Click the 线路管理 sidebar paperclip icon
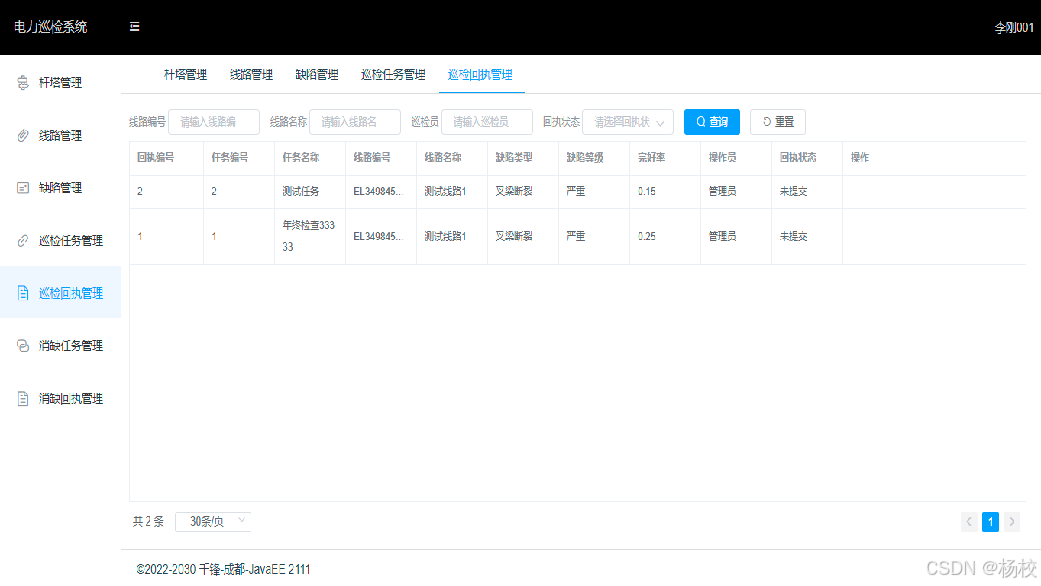The image size is (1041, 586). 23,135
